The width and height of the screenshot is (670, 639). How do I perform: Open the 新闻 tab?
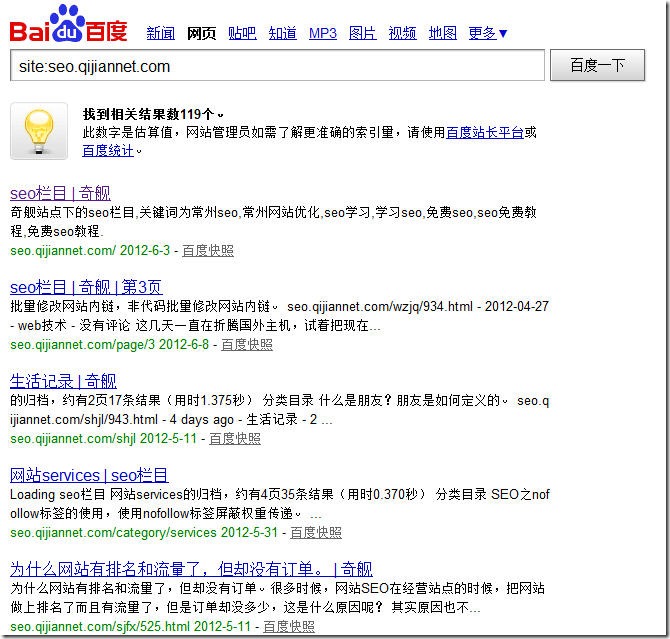(161, 33)
